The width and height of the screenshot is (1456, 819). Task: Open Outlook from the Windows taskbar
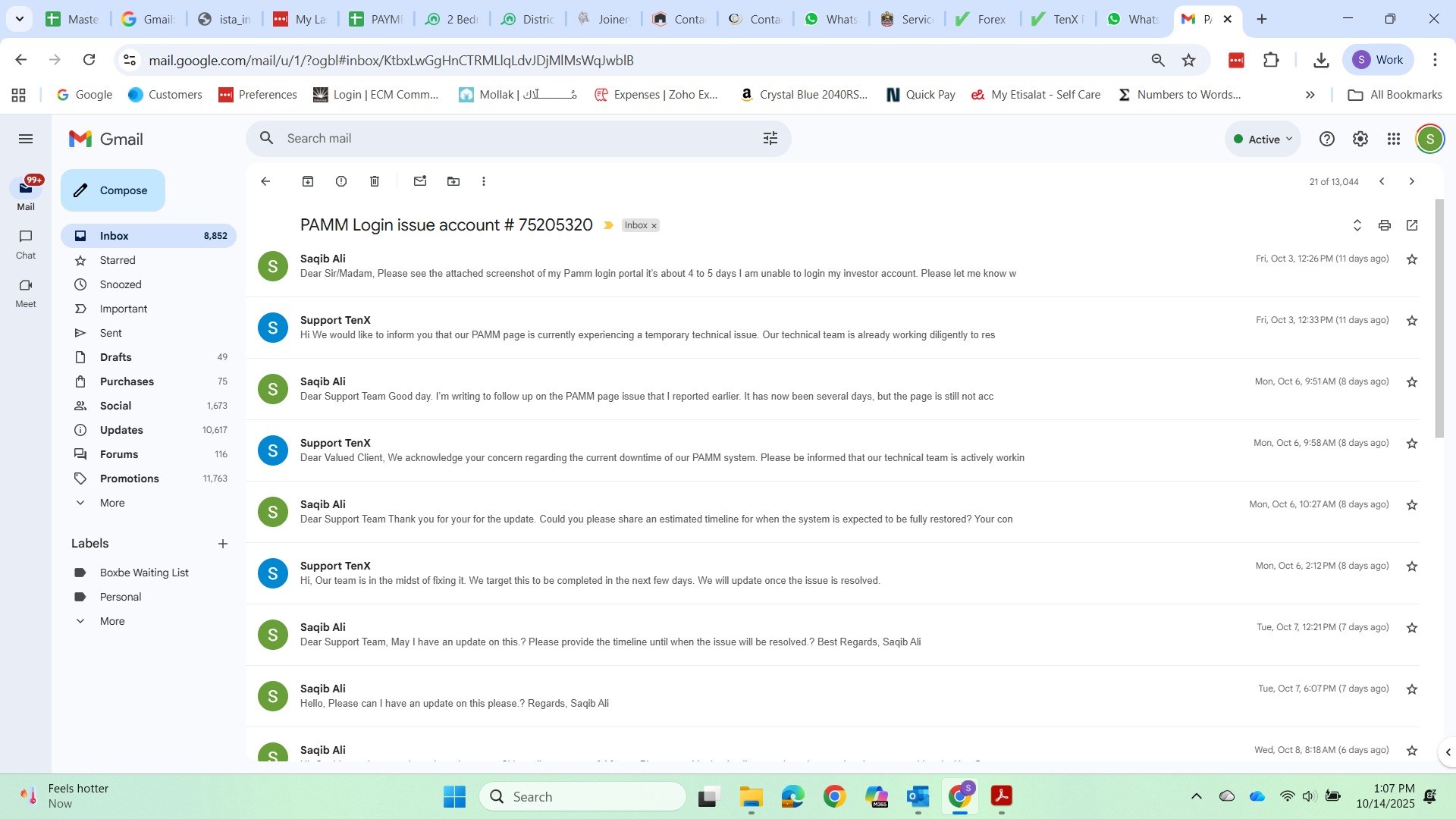[918, 797]
